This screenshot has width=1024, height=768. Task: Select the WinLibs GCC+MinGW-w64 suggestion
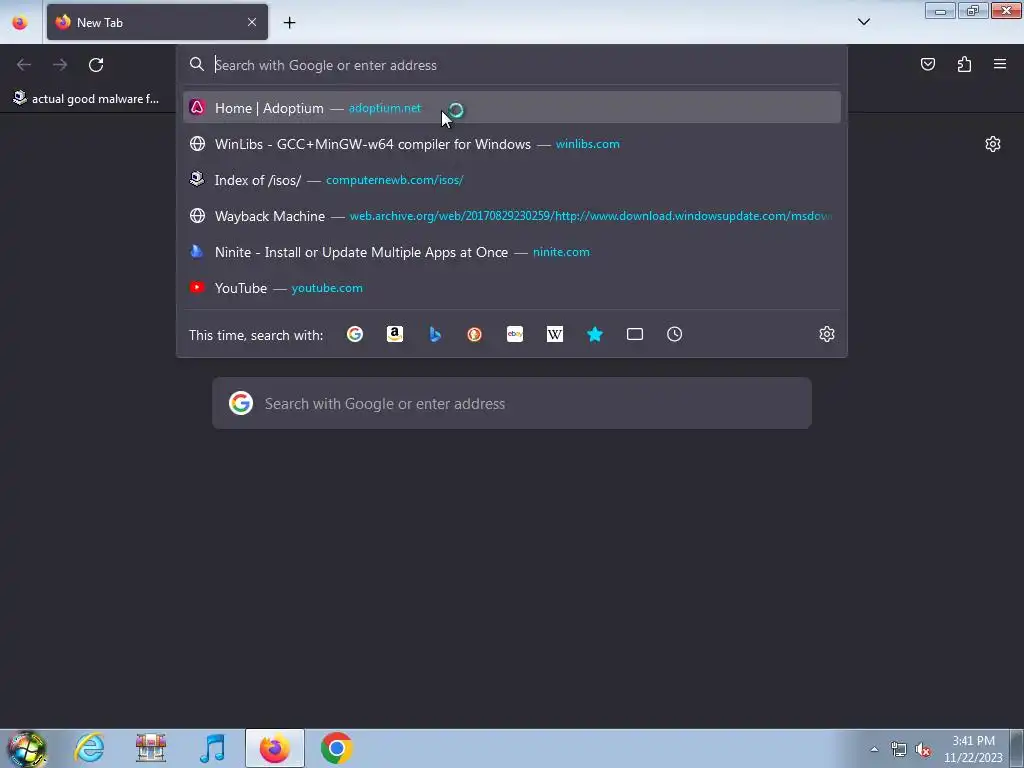coord(511,144)
